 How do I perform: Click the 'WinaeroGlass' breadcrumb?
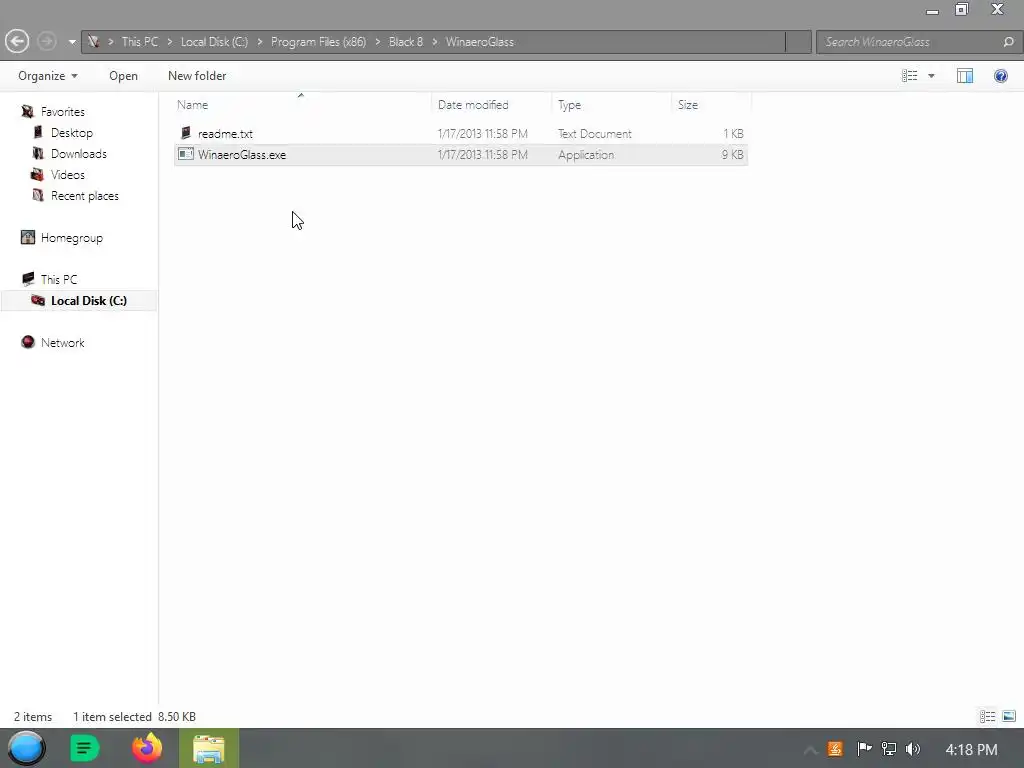pyautogui.click(x=479, y=42)
